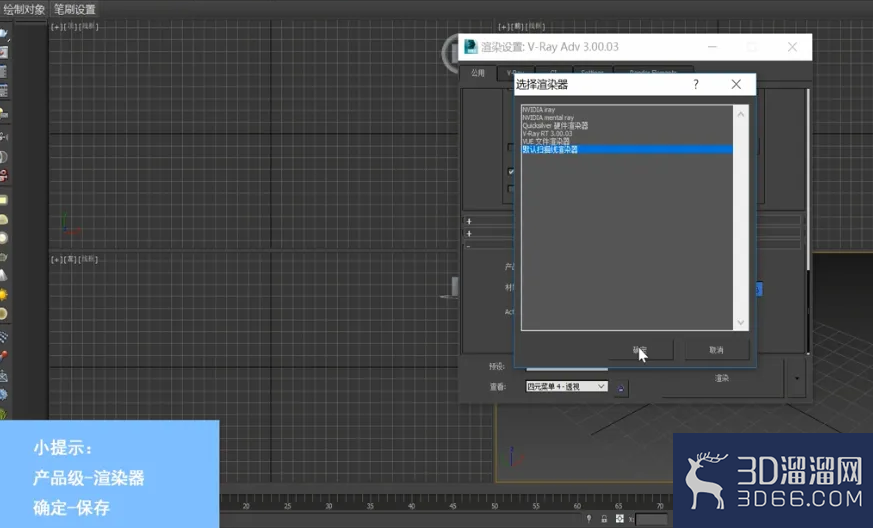This screenshot has width=873, height=528.
Task: Open 查看 viewport dropdown 四元菜单 4 - 透视
Action: click(567, 386)
